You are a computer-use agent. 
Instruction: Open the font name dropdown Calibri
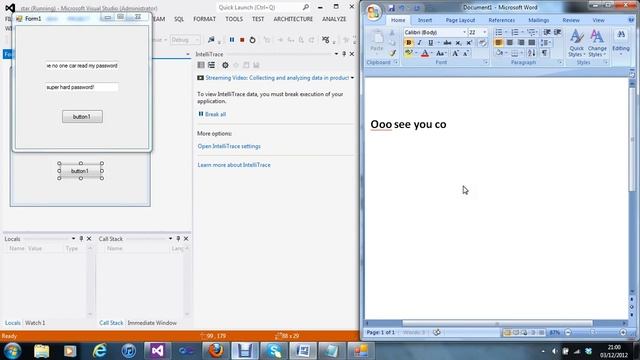click(464, 32)
